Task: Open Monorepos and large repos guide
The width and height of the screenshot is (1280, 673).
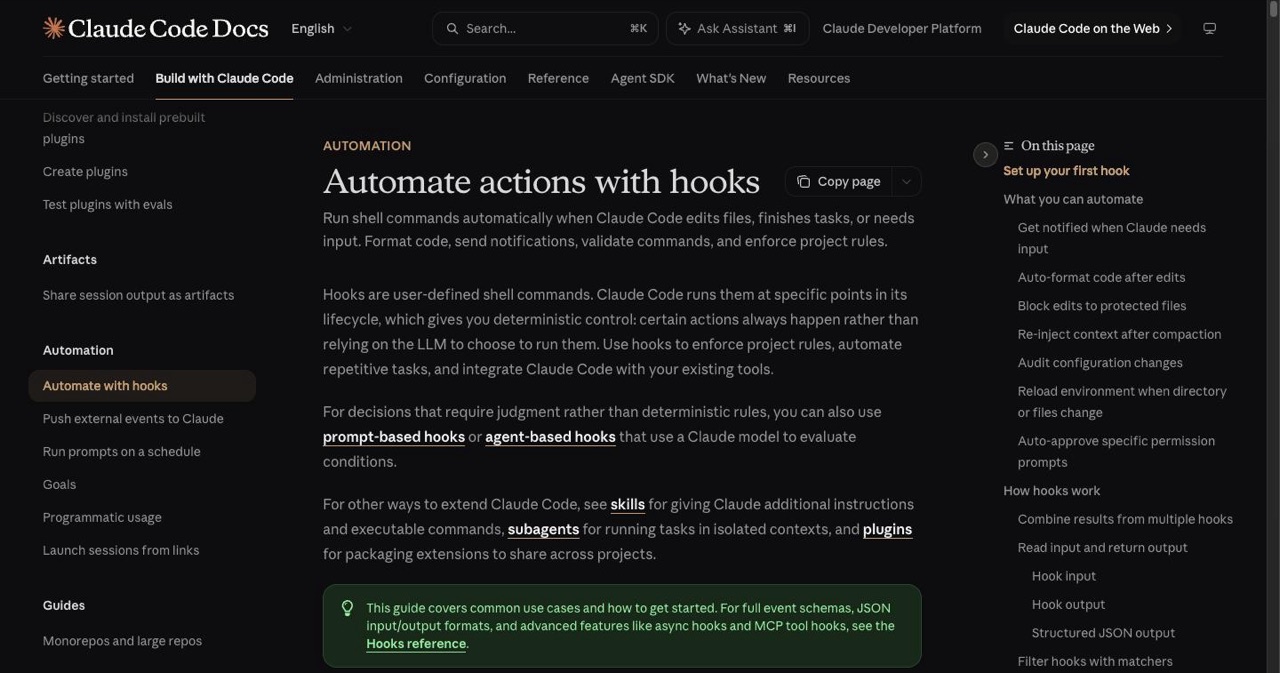Action: pos(122,641)
